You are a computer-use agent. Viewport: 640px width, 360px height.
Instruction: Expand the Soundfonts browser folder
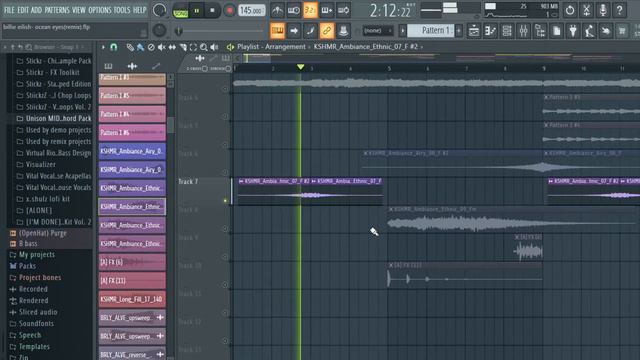point(32,323)
